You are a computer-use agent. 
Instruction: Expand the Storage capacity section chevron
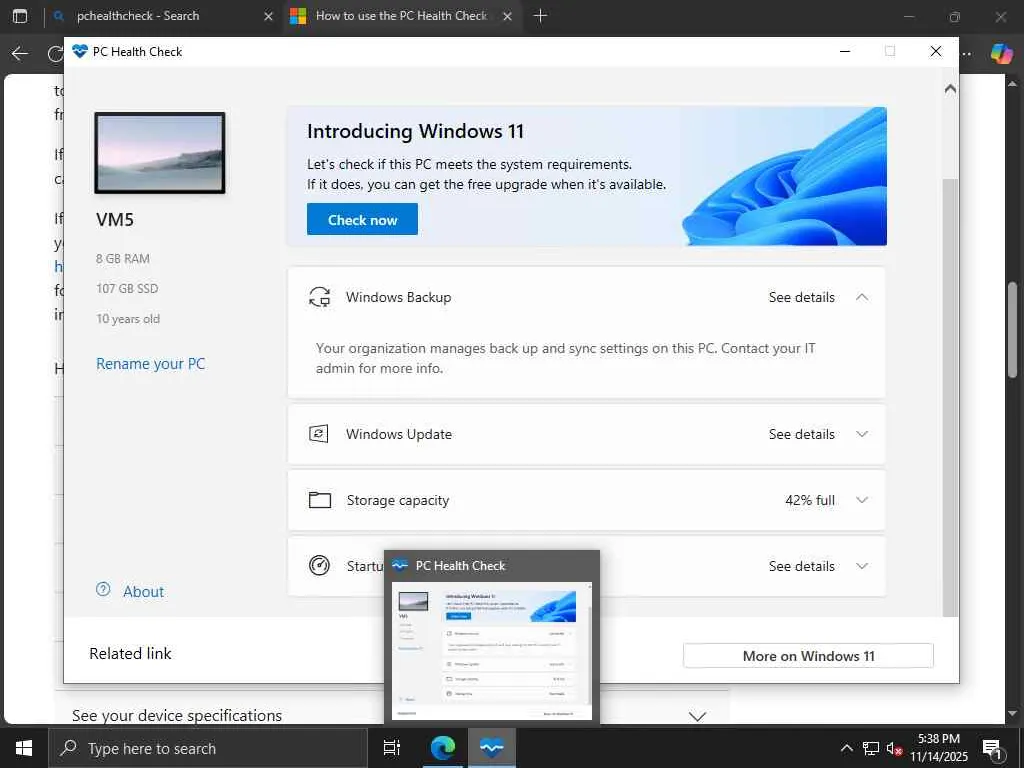[862, 500]
